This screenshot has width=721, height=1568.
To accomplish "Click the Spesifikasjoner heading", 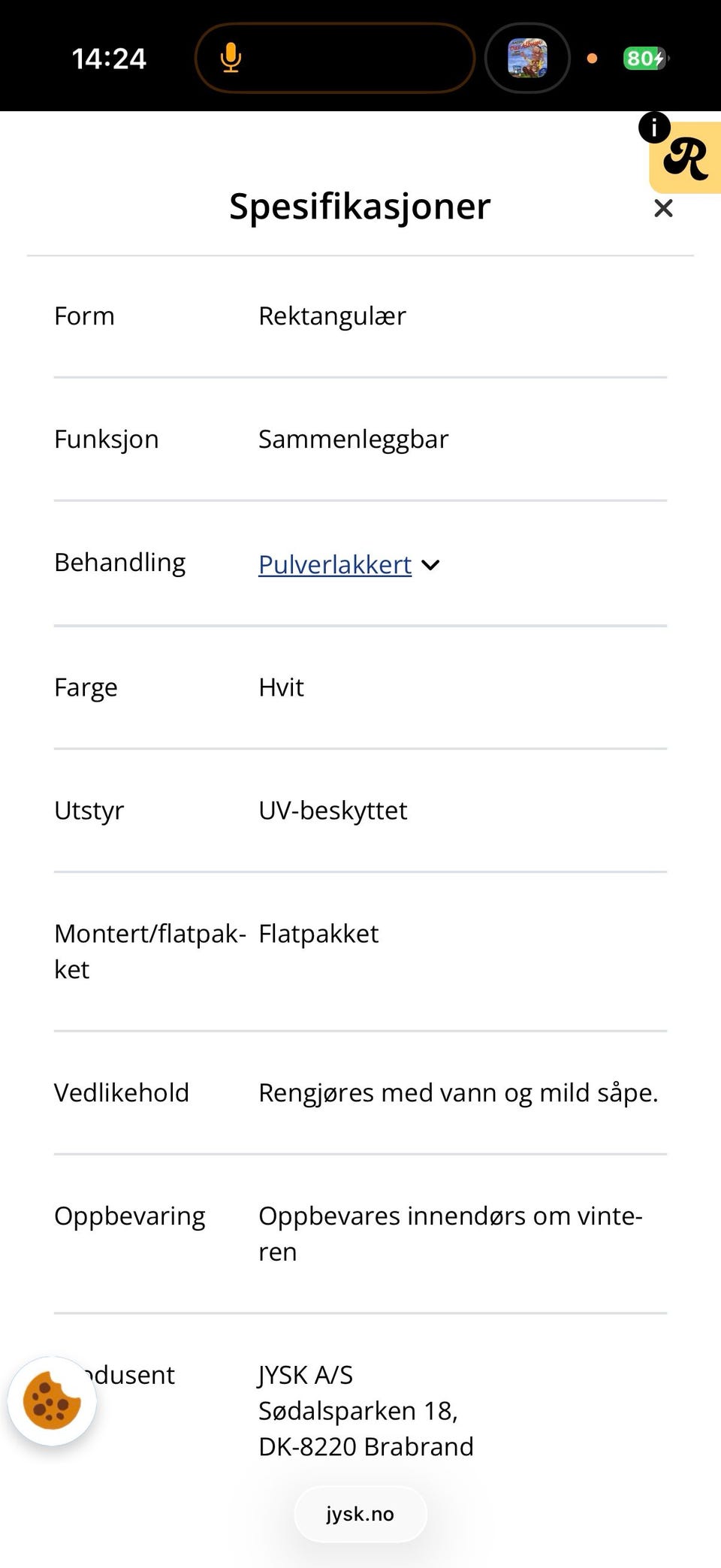I will click(360, 206).
